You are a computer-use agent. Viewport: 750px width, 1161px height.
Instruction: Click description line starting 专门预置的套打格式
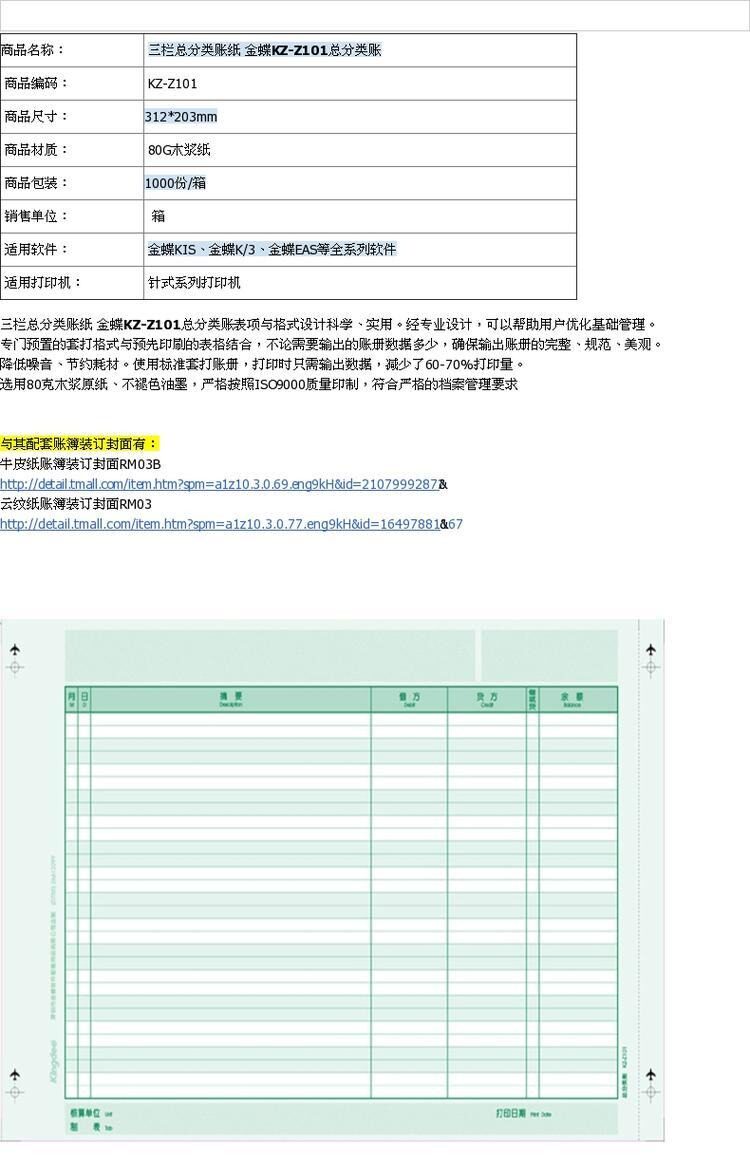[x=332, y=344]
